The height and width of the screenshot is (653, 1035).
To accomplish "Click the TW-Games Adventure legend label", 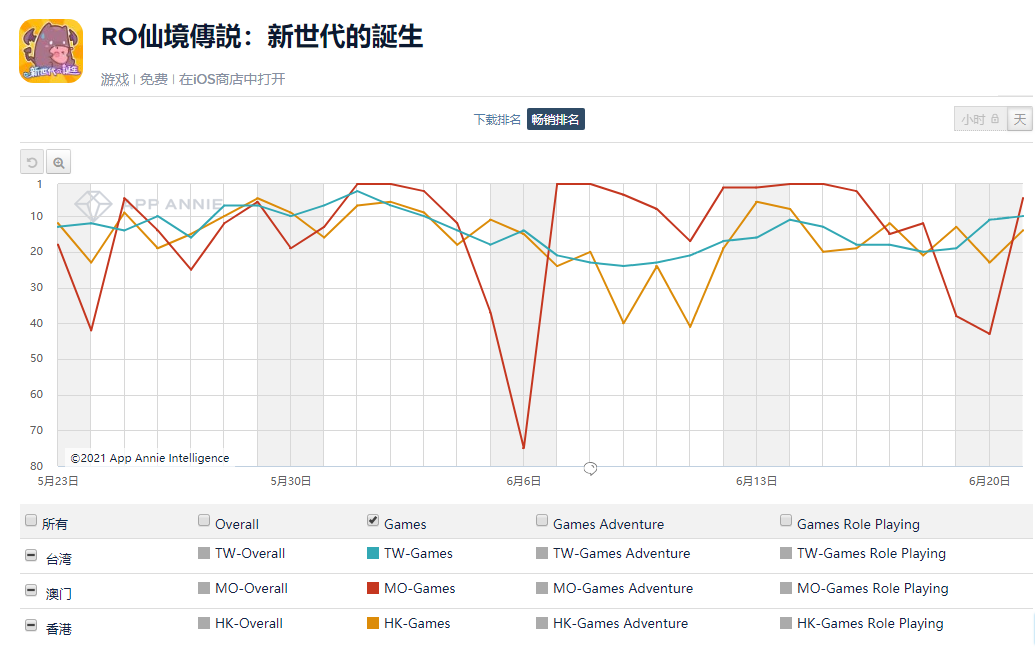I will (622, 553).
